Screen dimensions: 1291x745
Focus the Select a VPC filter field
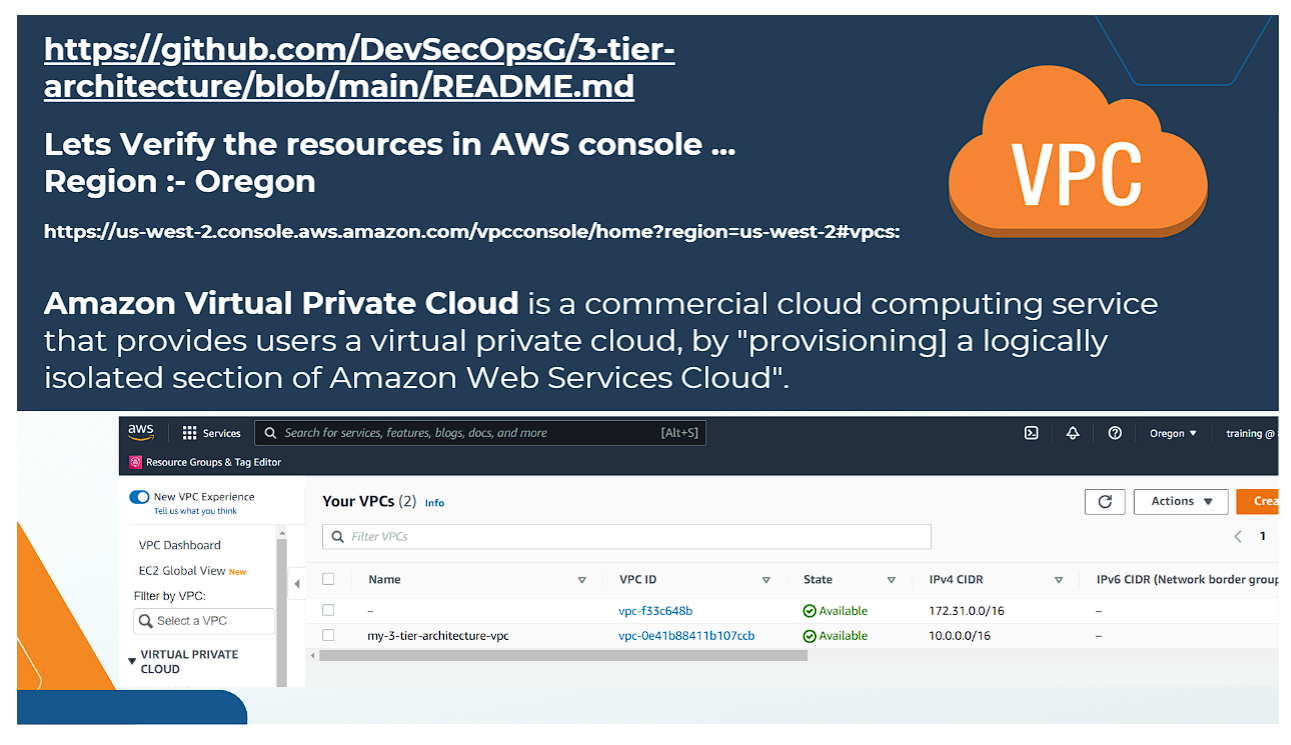click(x=204, y=621)
